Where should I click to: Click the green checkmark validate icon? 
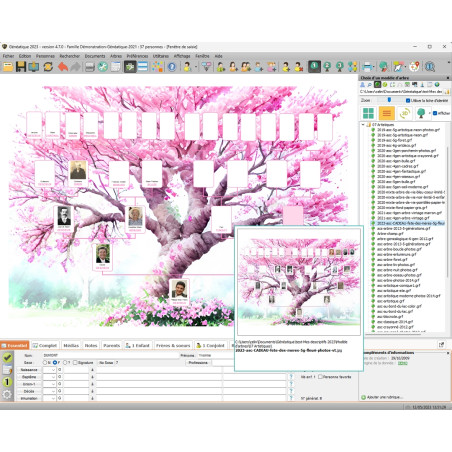7,358
